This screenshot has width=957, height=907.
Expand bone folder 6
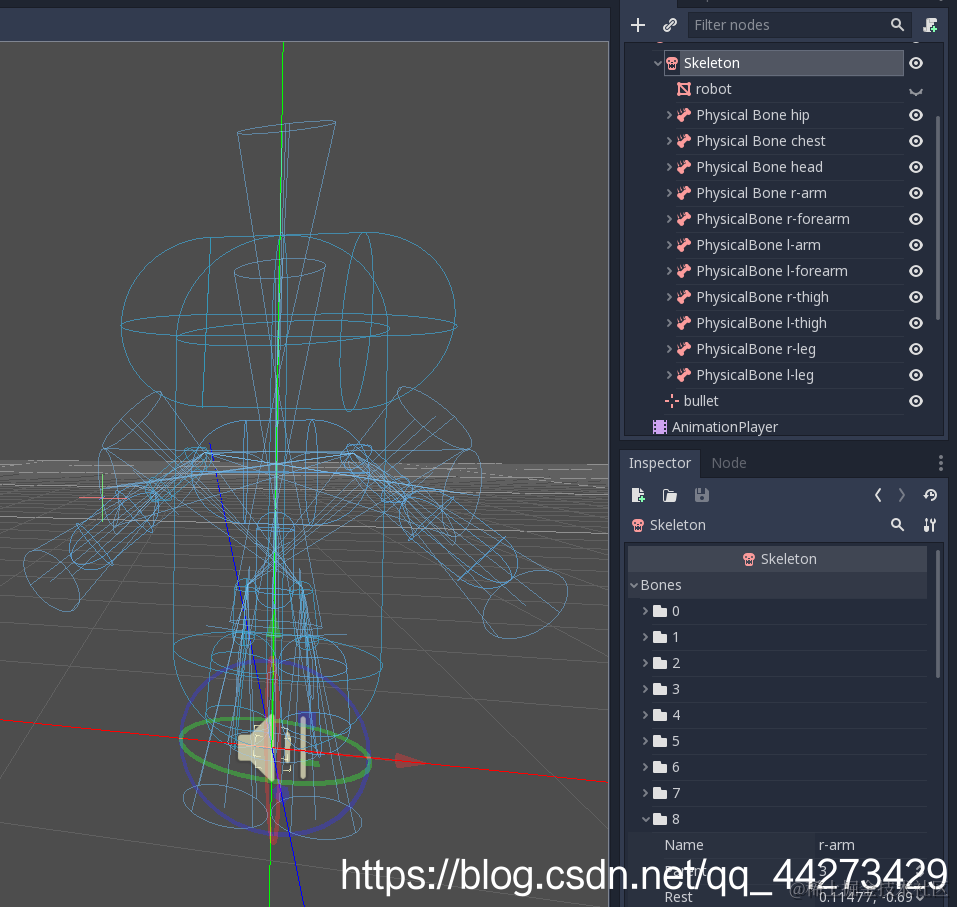[x=645, y=767]
